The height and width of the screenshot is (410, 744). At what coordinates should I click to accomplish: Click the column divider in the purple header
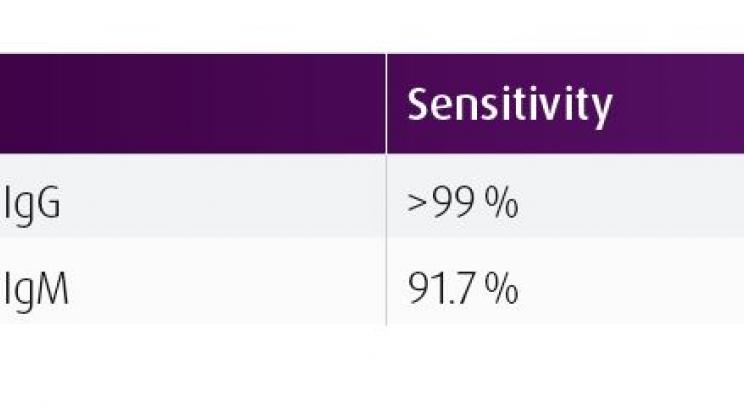click(x=387, y=105)
